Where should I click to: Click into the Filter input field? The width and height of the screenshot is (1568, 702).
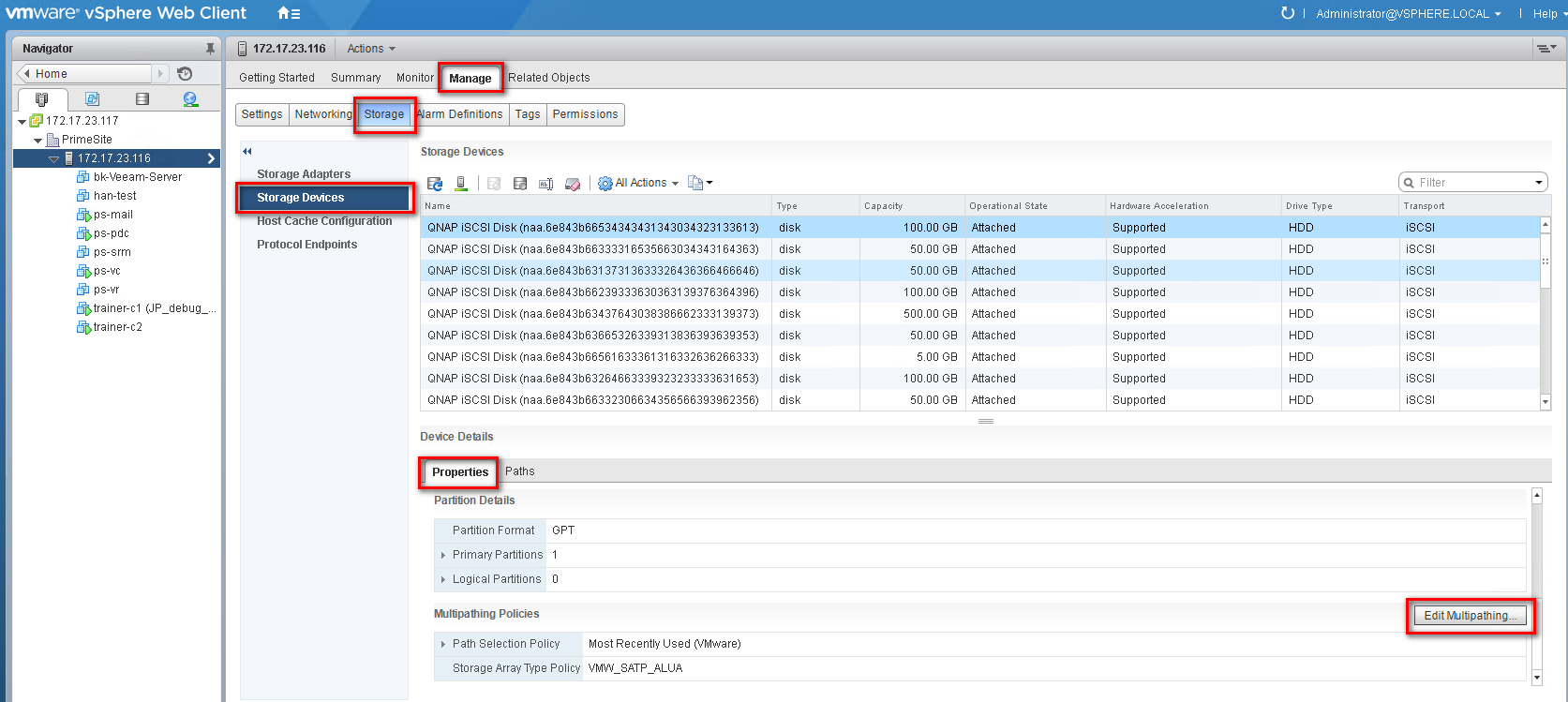click(1472, 183)
